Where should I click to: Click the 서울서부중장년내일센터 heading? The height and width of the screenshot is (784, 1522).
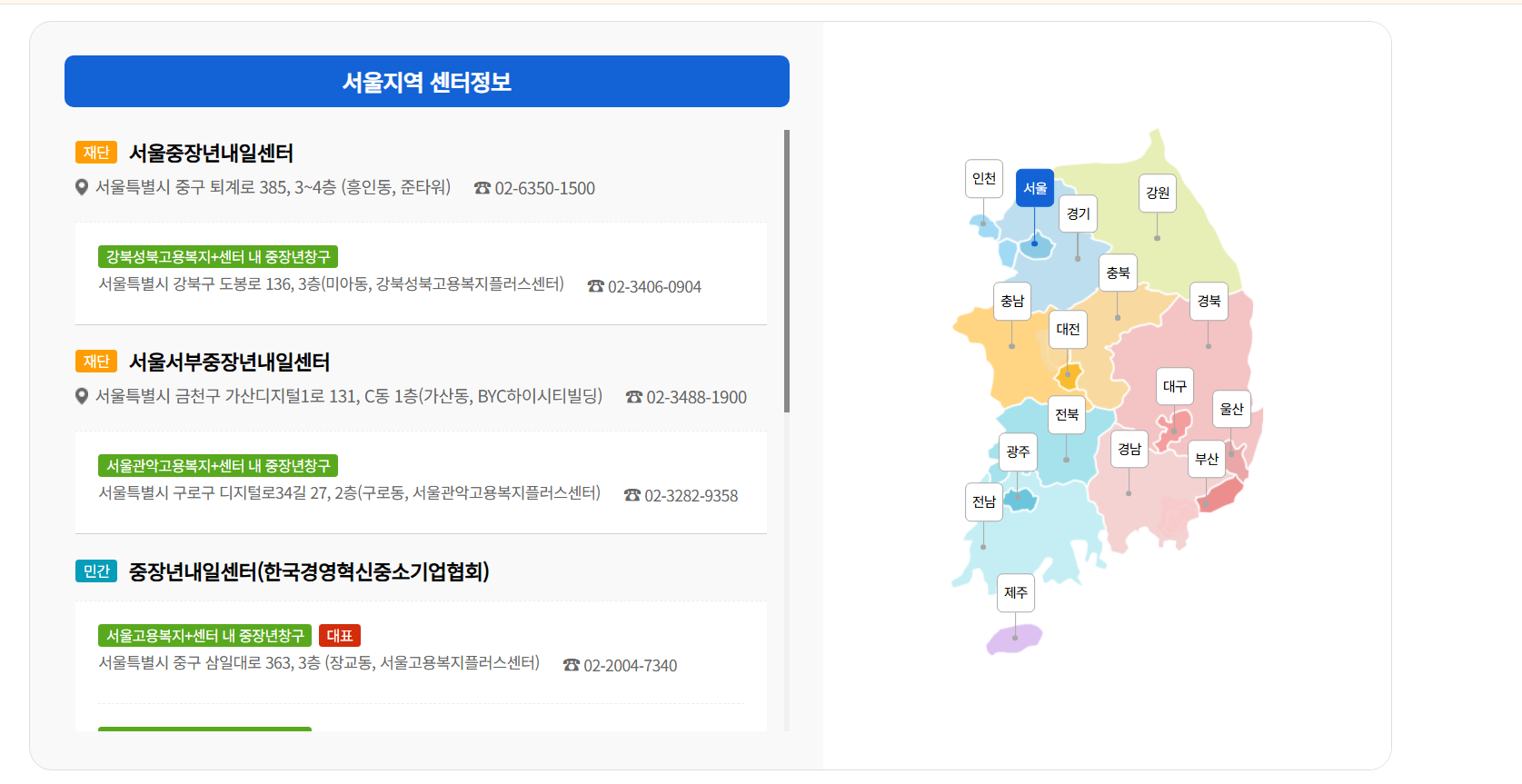(229, 362)
